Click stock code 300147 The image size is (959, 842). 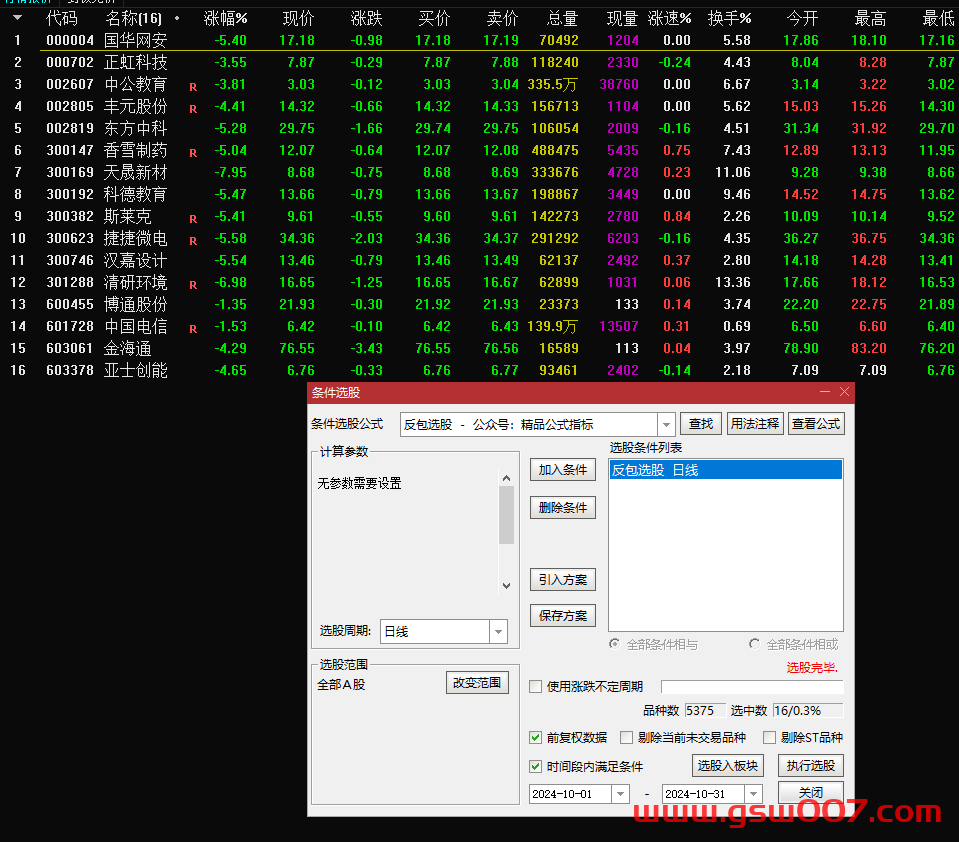pyautogui.click(x=70, y=150)
